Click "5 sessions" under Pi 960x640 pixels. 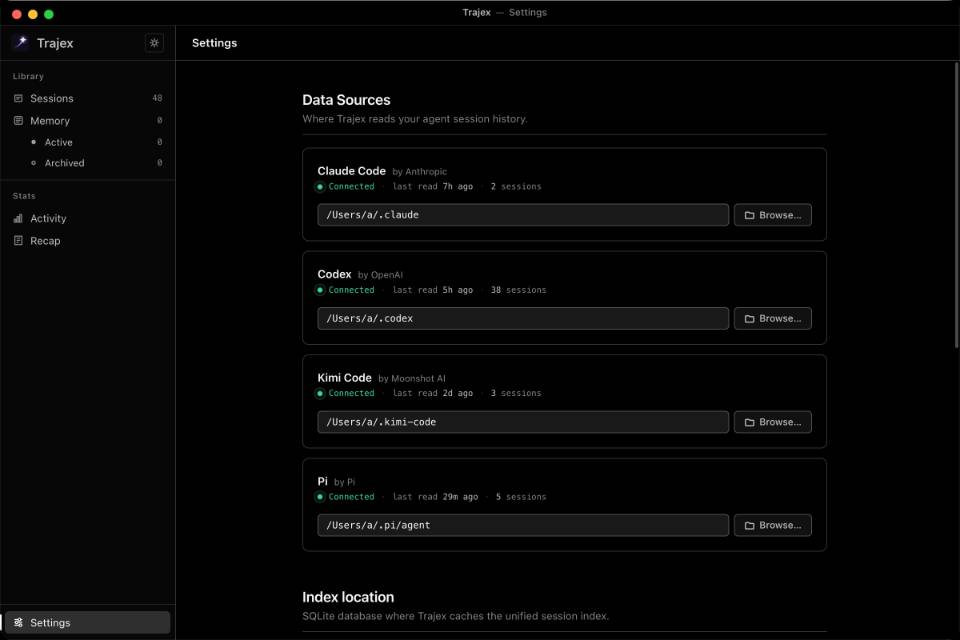pyautogui.click(x=520, y=497)
